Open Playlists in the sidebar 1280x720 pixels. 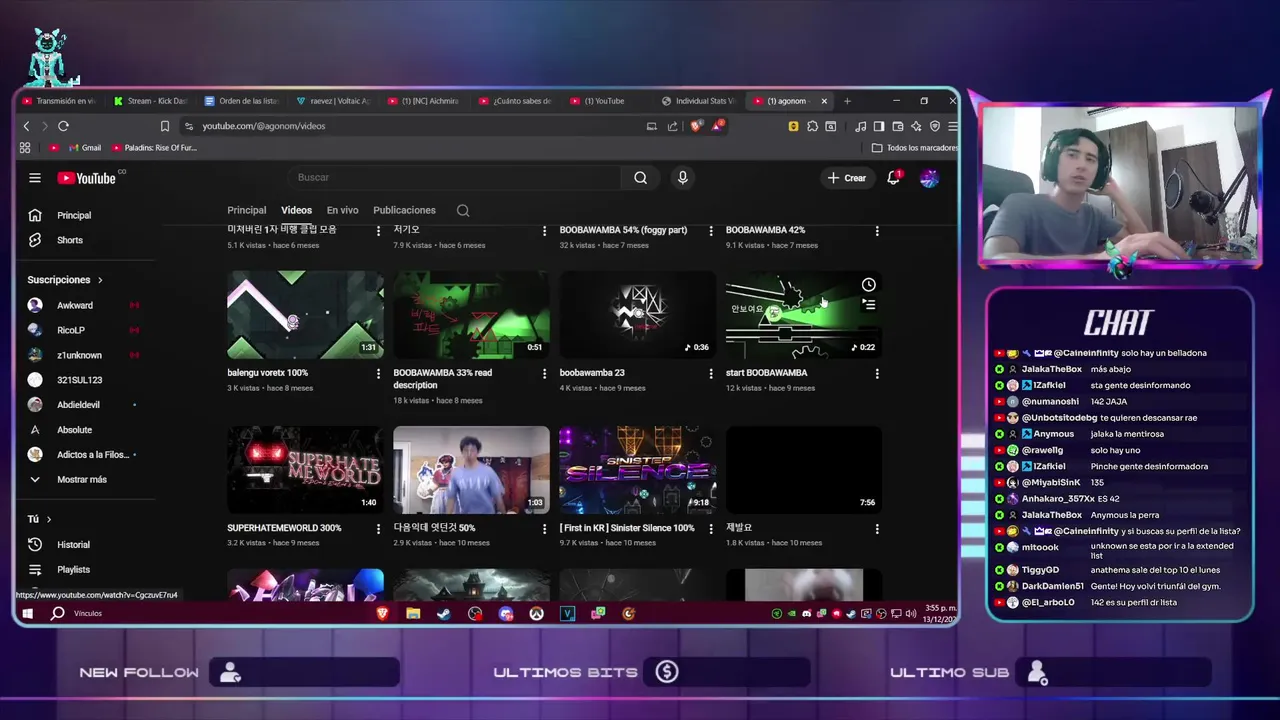(73, 570)
